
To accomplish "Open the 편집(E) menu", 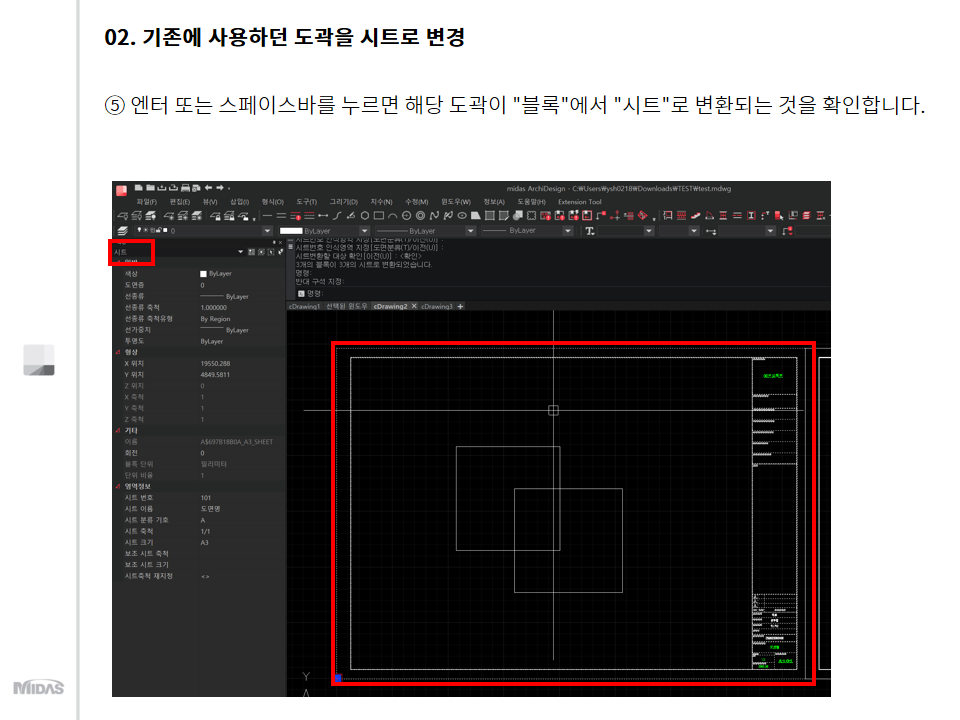I will coord(179,202).
